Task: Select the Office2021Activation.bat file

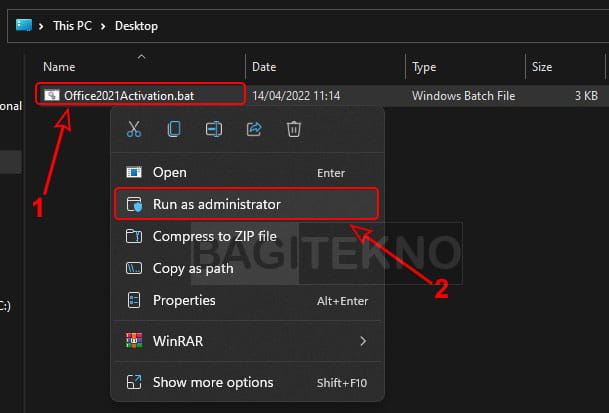Action: pyautogui.click(x=129, y=95)
